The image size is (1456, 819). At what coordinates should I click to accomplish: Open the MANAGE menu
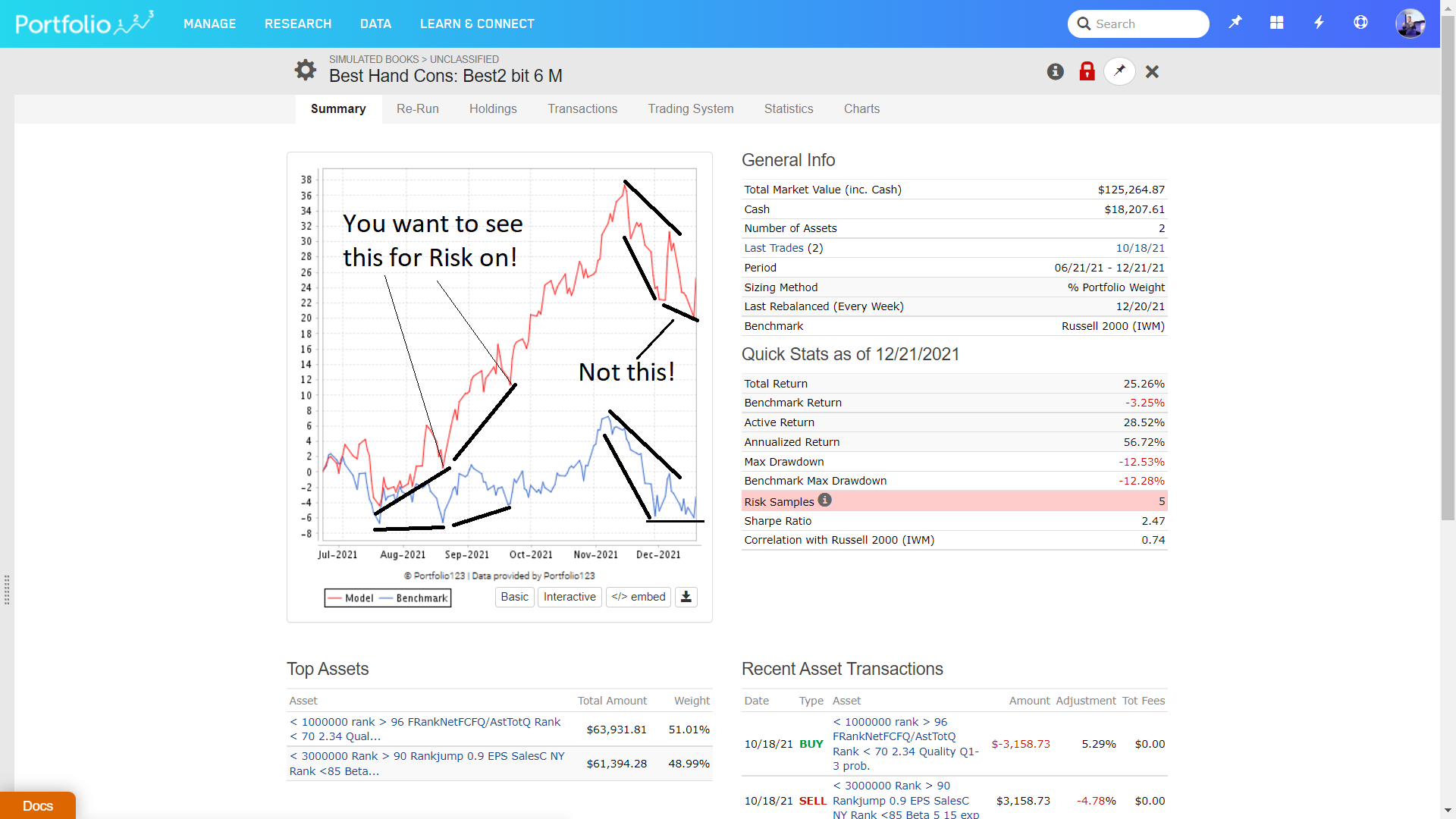[209, 24]
